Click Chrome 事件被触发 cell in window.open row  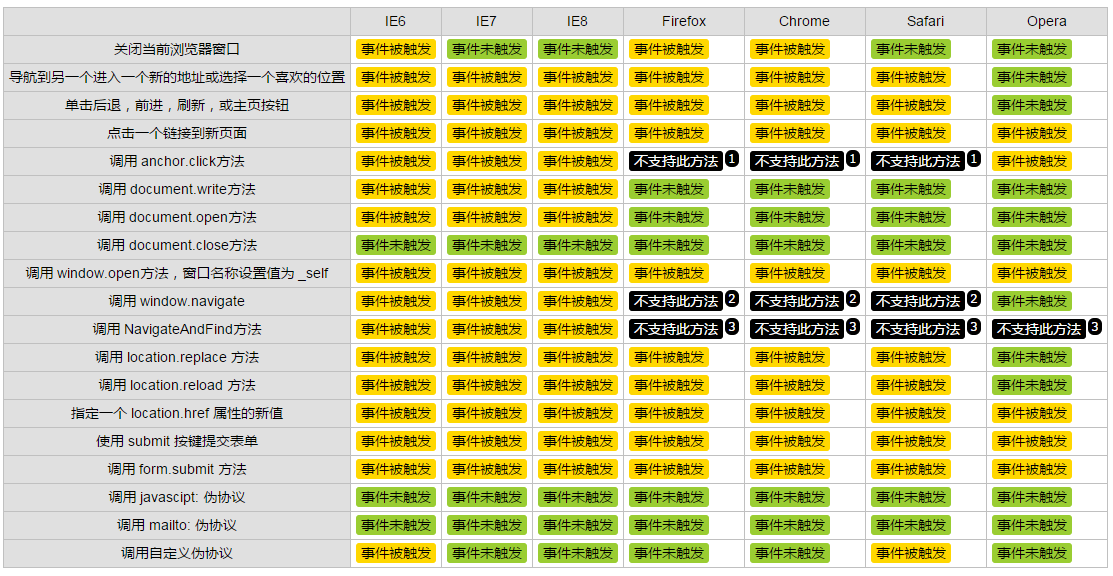click(790, 273)
